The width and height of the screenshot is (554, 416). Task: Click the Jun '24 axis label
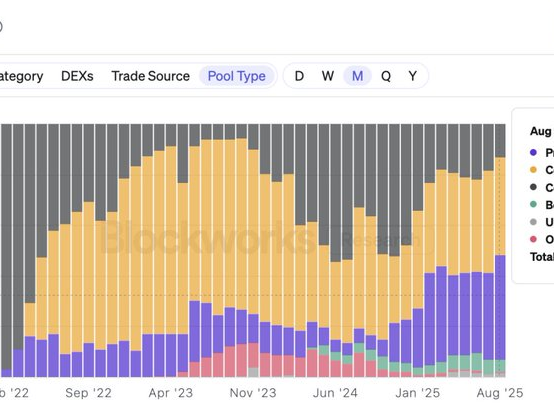[x=335, y=393]
